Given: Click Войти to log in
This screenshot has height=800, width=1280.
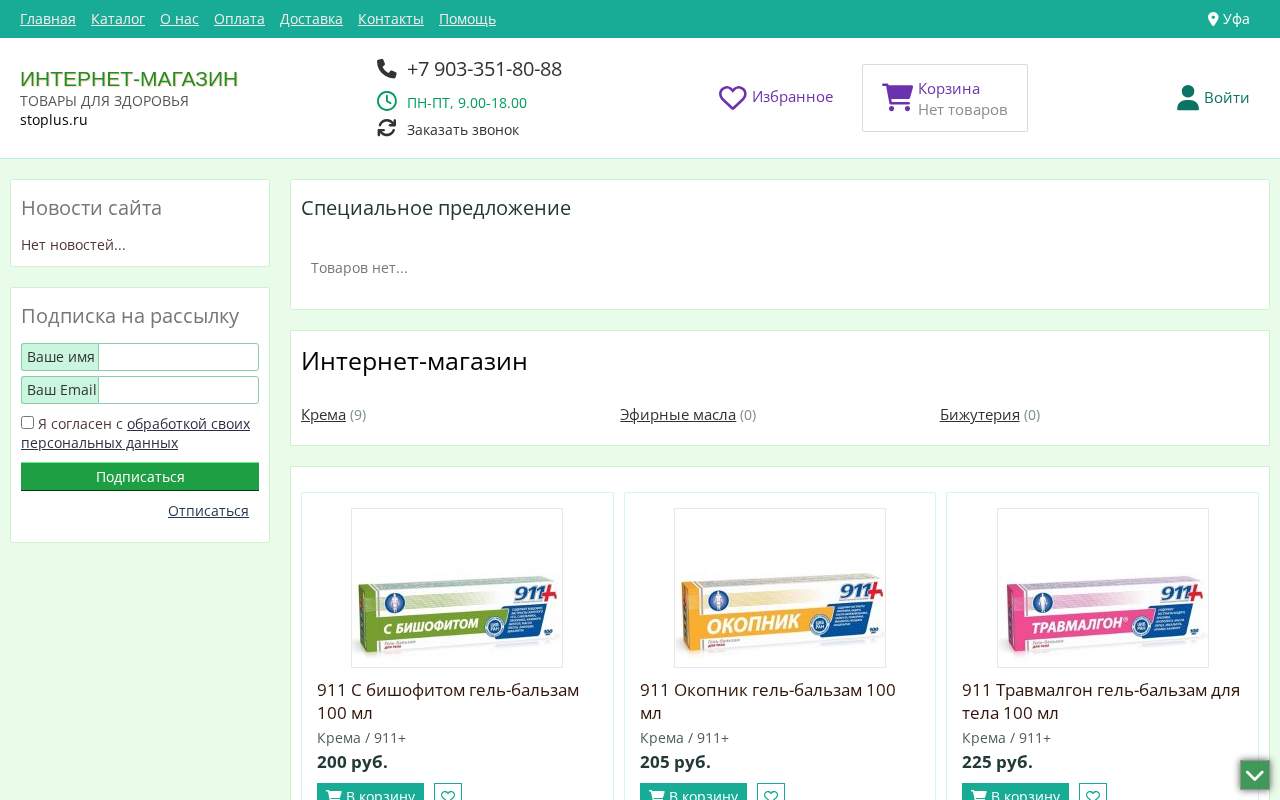Looking at the screenshot, I should point(1226,97).
